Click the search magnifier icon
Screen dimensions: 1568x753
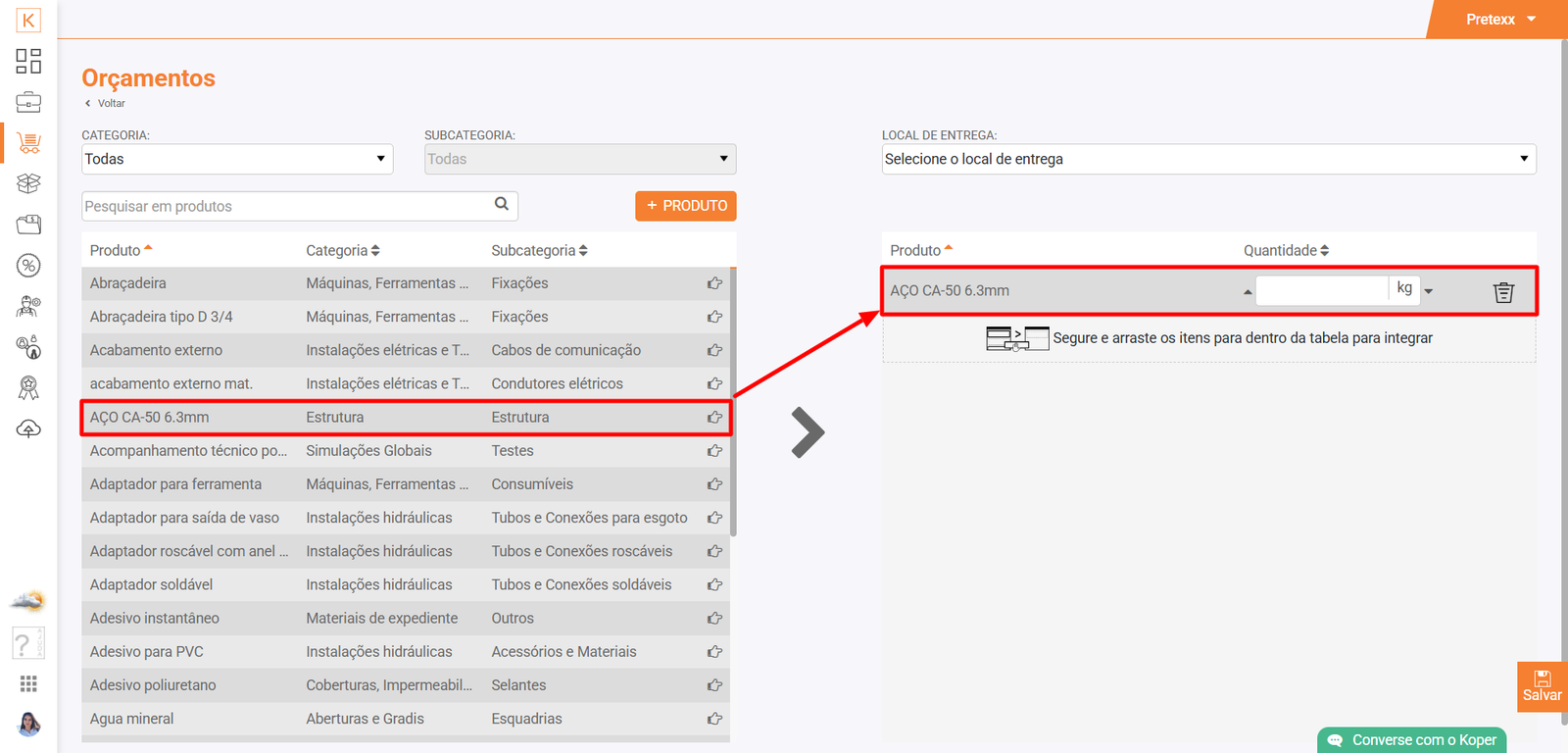502,204
